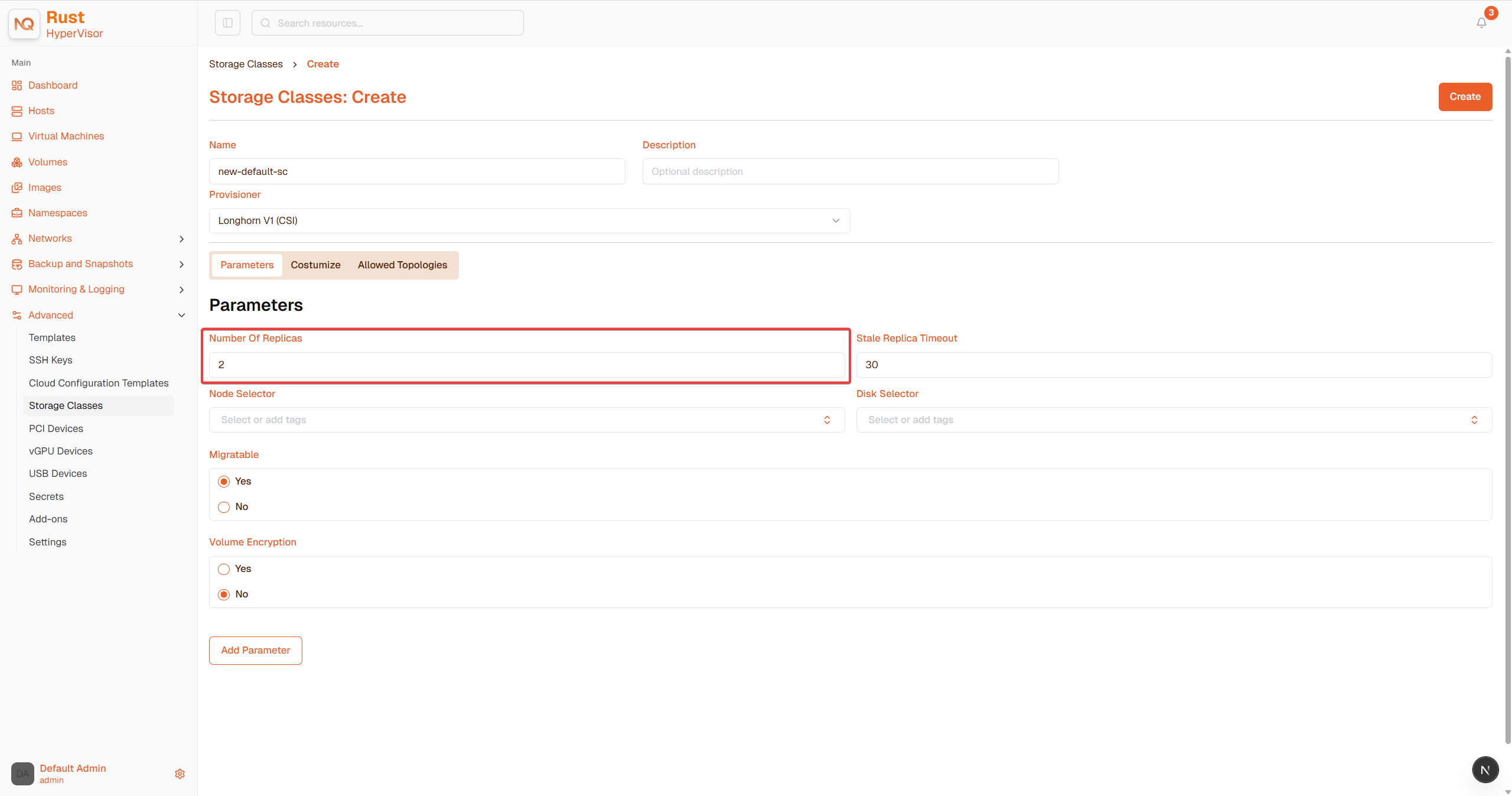Open Storage Classes sidebar item
The image size is (1512, 796).
pos(99,405)
